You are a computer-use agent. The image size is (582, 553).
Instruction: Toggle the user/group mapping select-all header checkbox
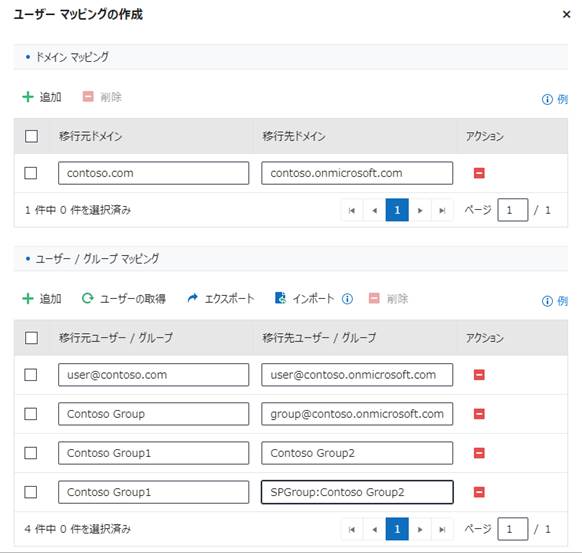coord(31,338)
